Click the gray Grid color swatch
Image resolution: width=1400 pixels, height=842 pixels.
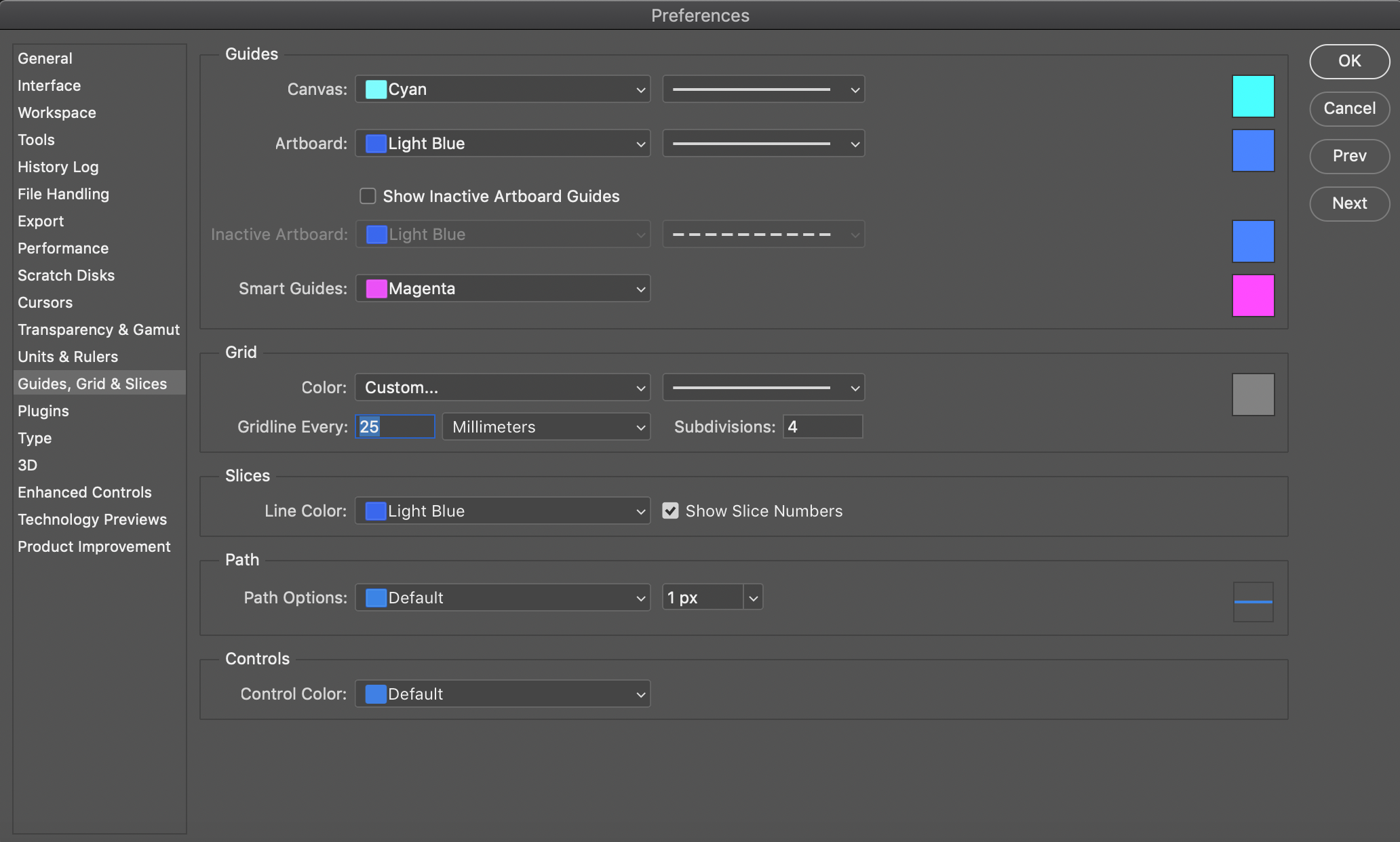(x=1253, y=395)
